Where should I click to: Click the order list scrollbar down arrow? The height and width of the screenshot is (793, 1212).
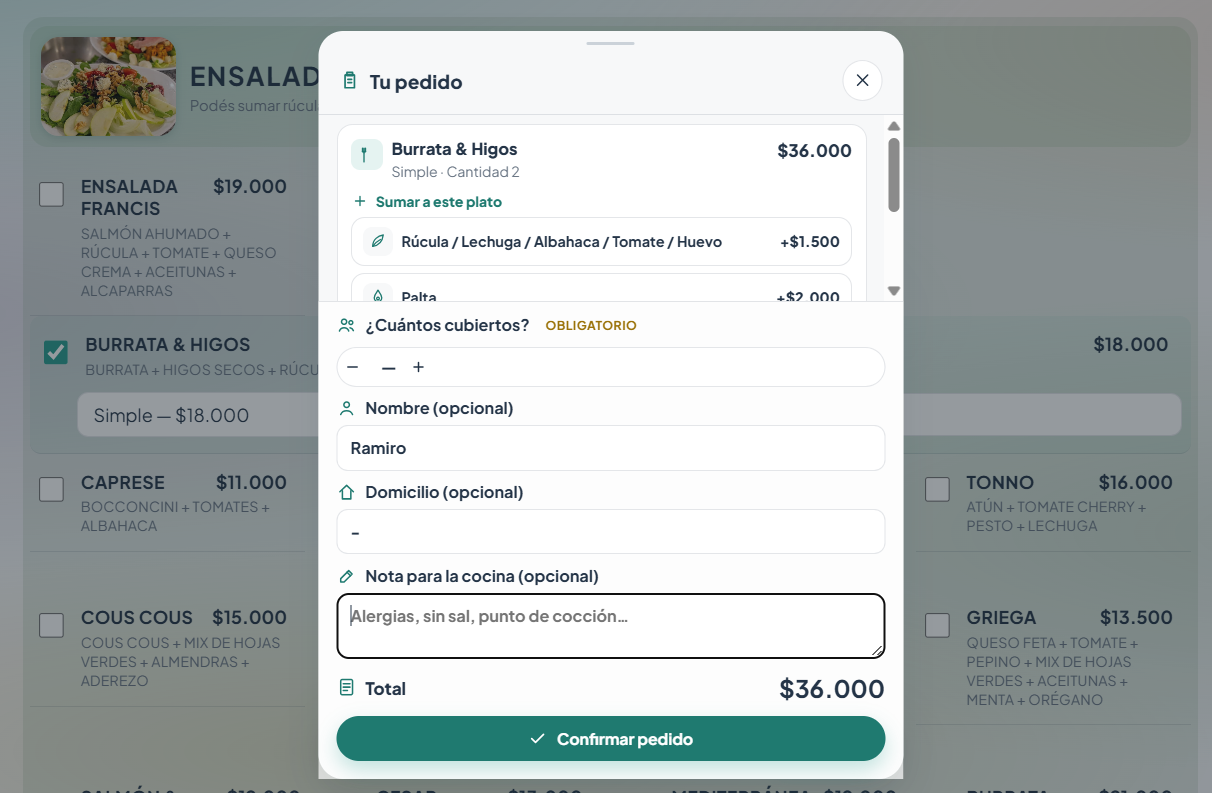[x=894, y=291]
